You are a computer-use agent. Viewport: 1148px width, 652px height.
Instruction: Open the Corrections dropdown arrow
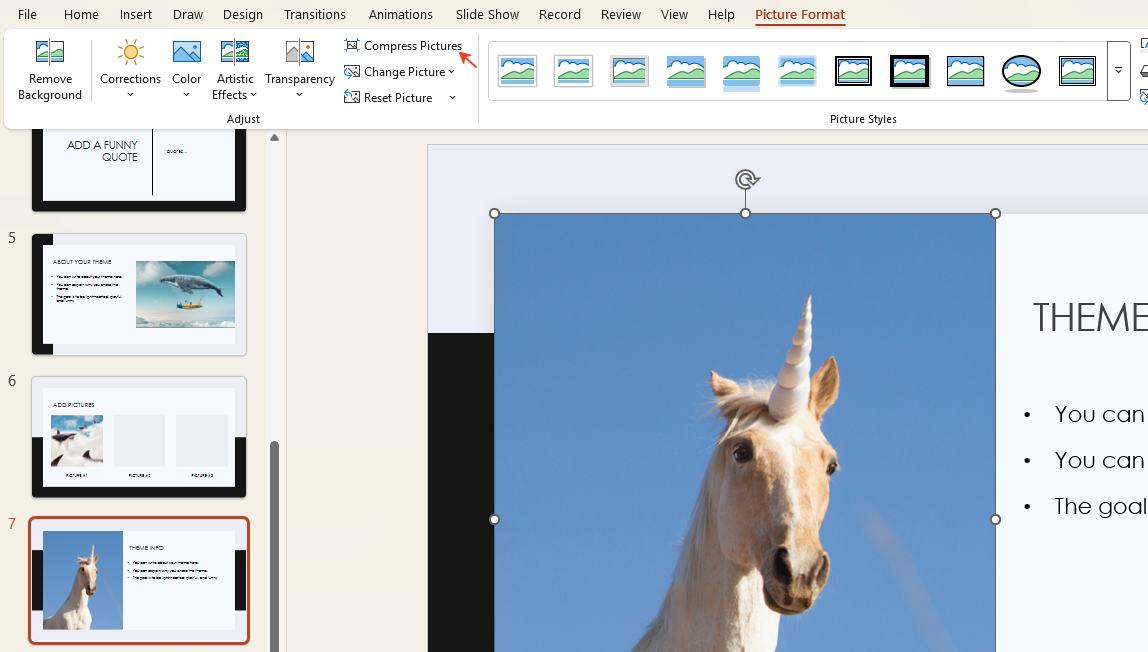pos(130,94)
